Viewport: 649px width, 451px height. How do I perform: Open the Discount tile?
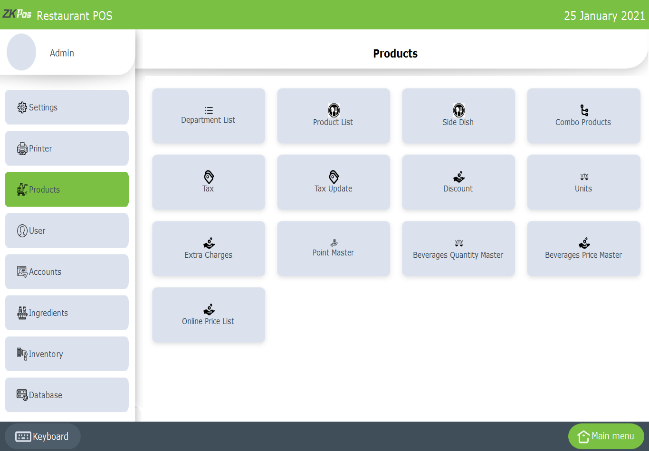click(x=459, y=182)
